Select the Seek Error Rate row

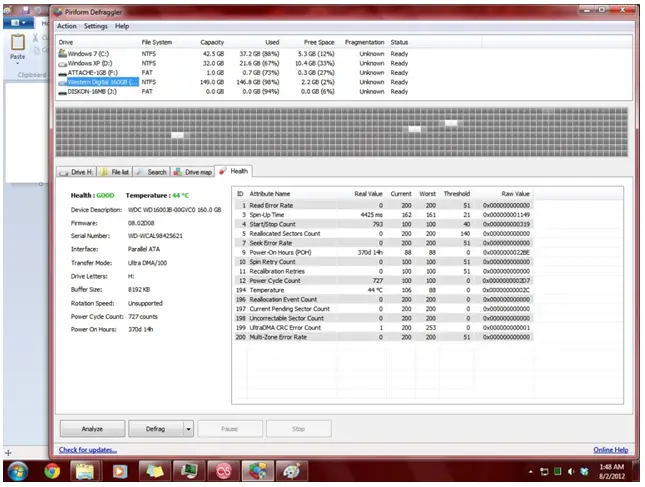point(383,243)
